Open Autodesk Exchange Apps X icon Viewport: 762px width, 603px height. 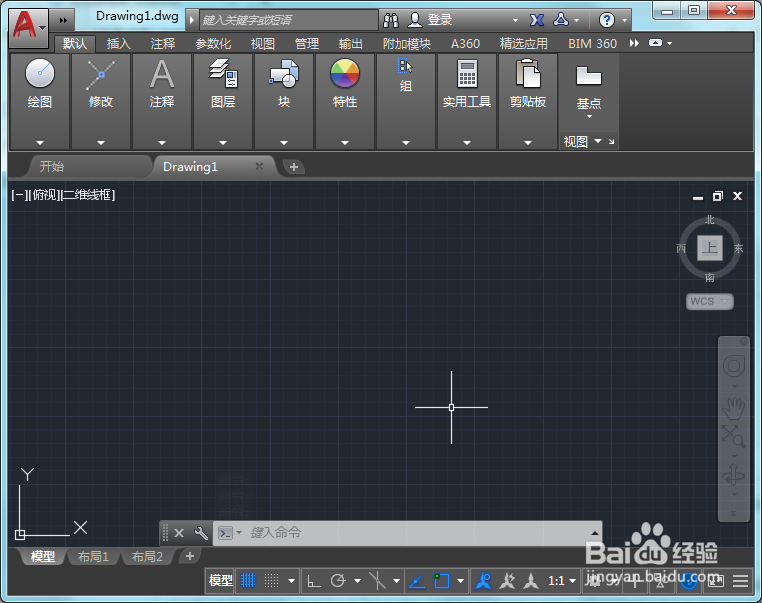(537, 20)
